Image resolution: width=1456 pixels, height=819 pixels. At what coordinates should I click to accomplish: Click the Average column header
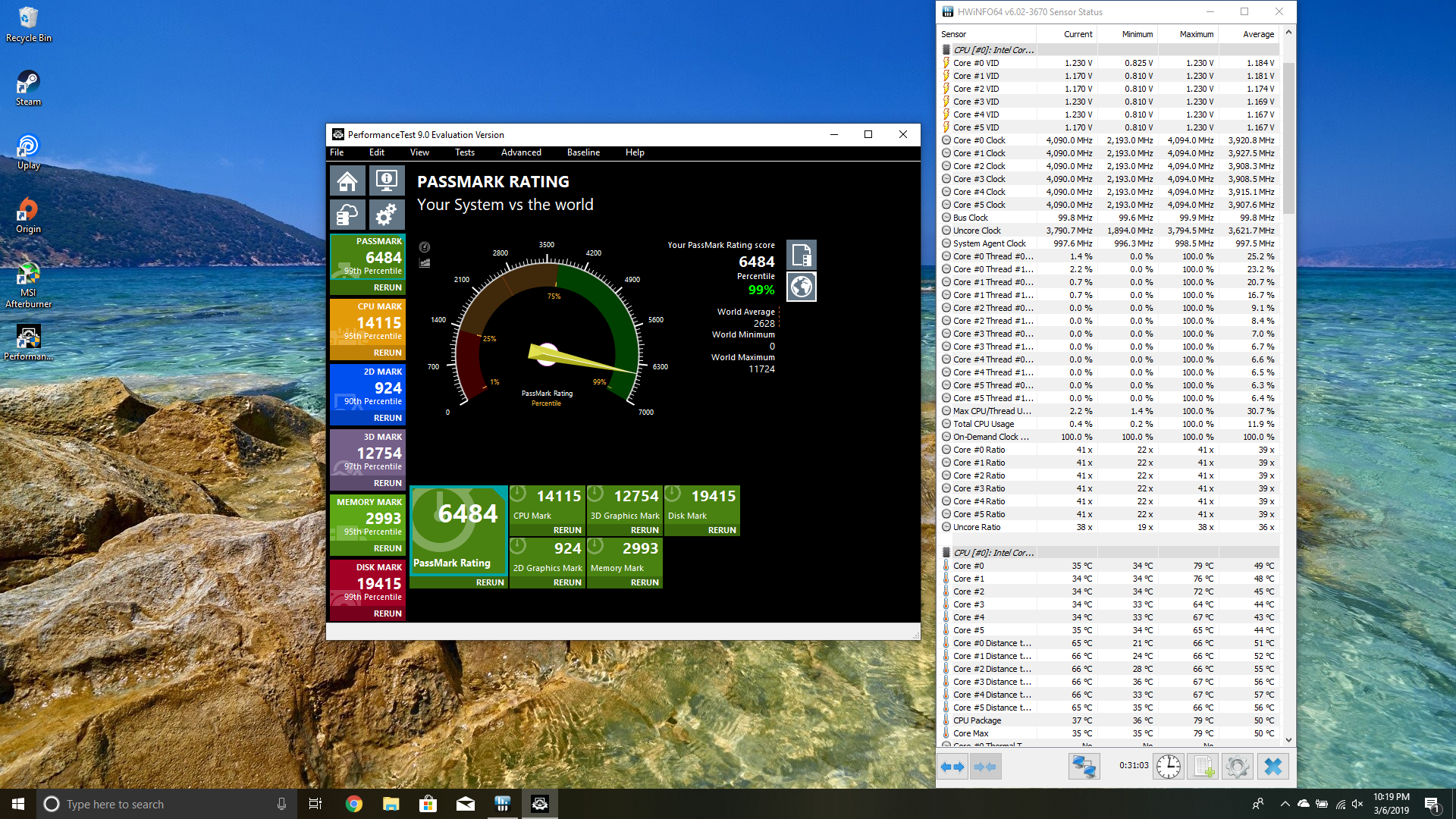click(1248, 34)
